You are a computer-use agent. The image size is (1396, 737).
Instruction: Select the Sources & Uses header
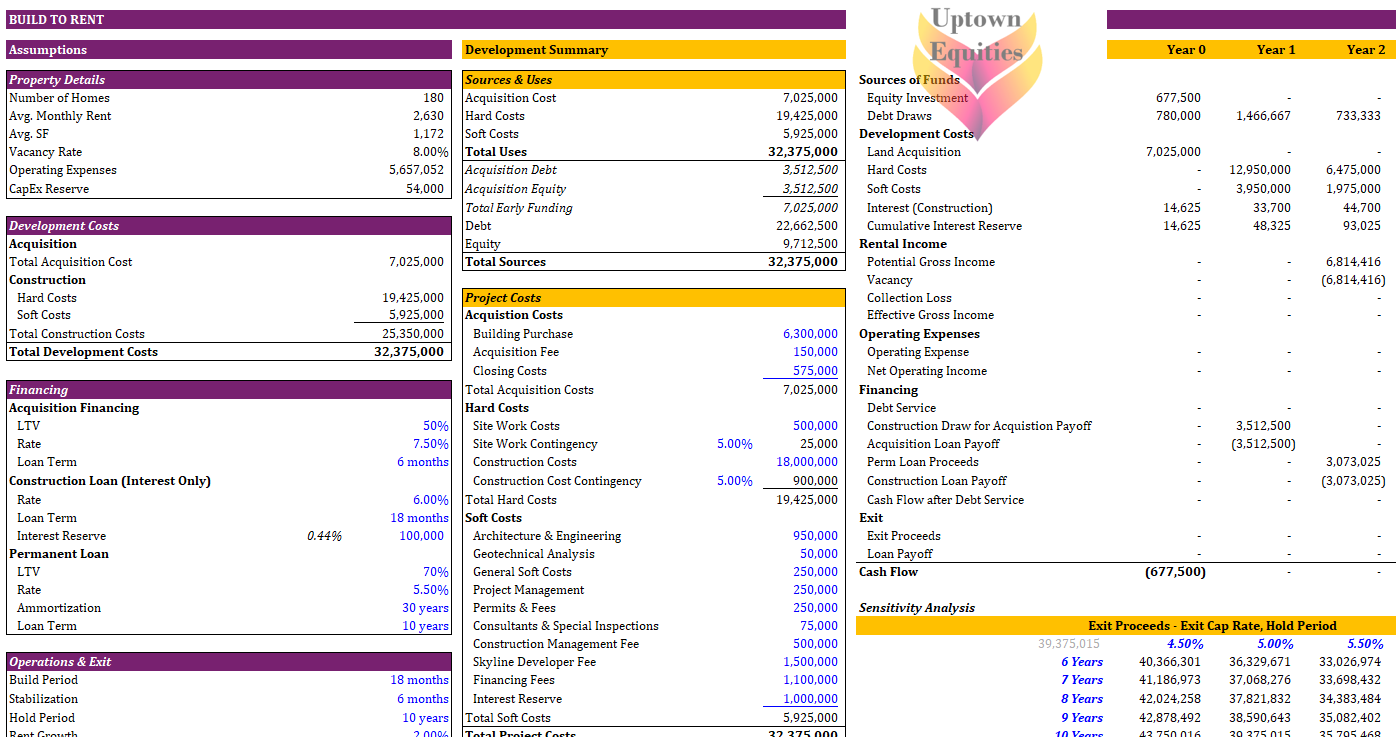(x=650, y=79)
